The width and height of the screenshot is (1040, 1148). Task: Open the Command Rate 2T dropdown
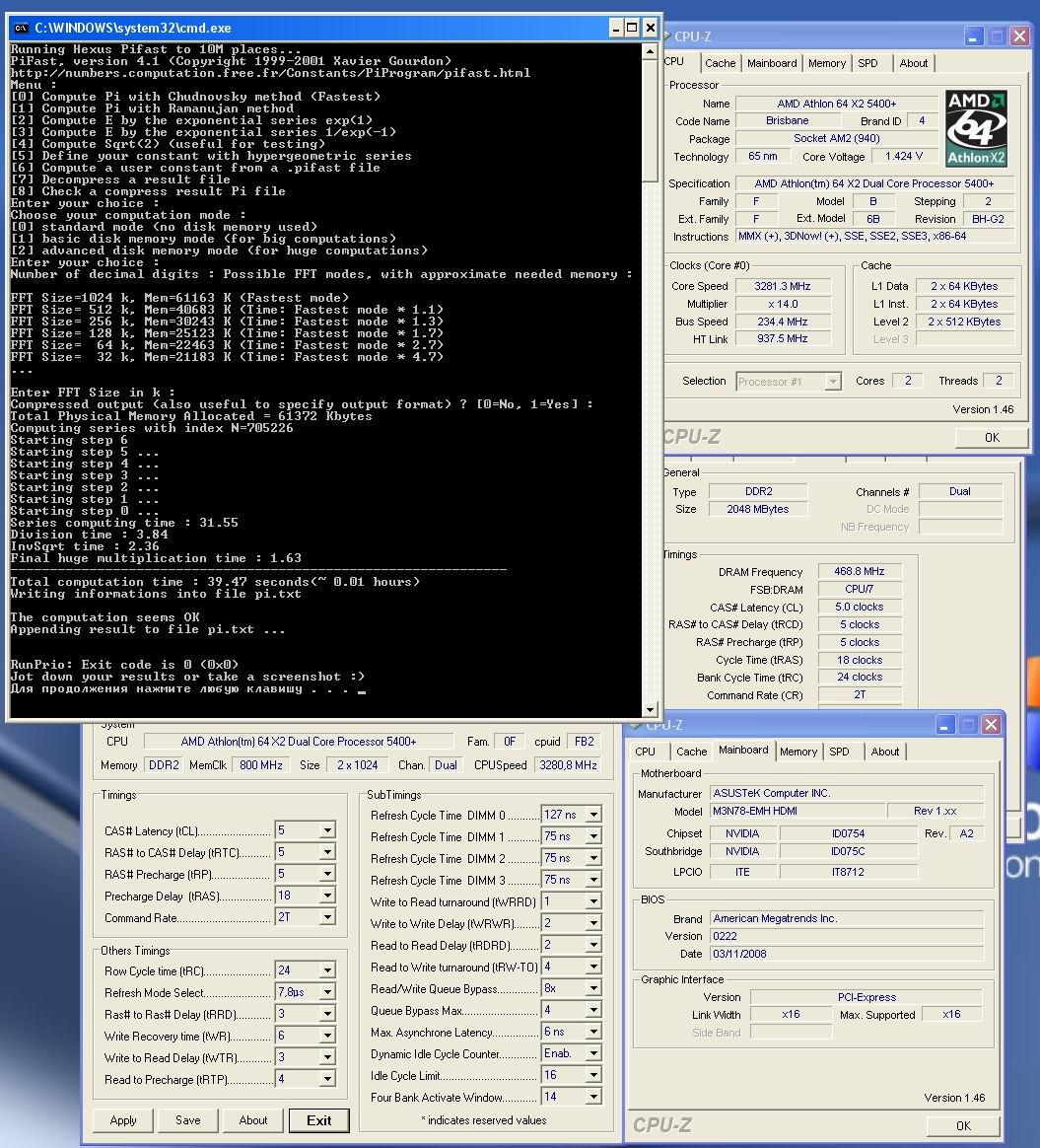point(327,916)
